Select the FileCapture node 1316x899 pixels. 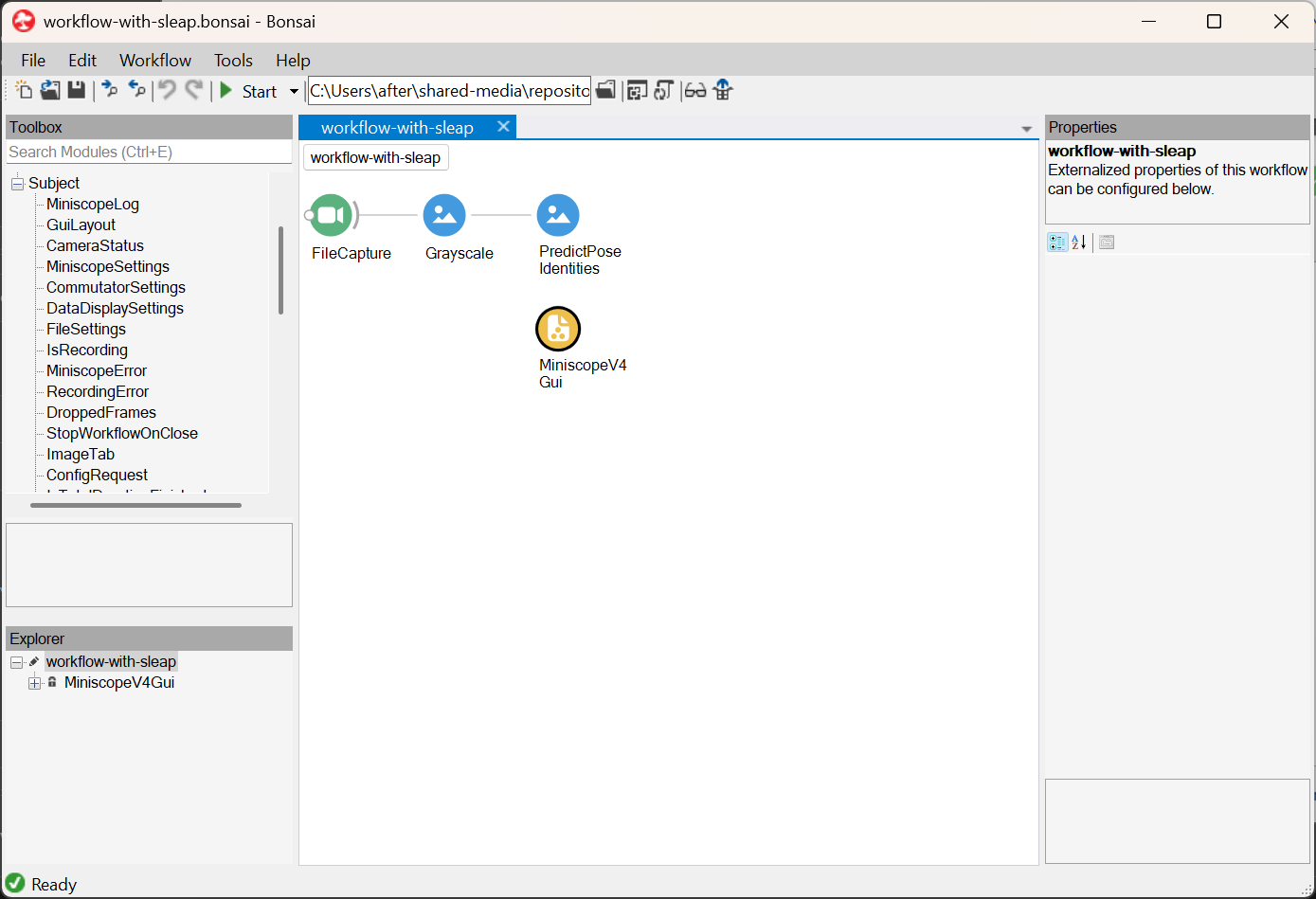[x=331, y=216]
